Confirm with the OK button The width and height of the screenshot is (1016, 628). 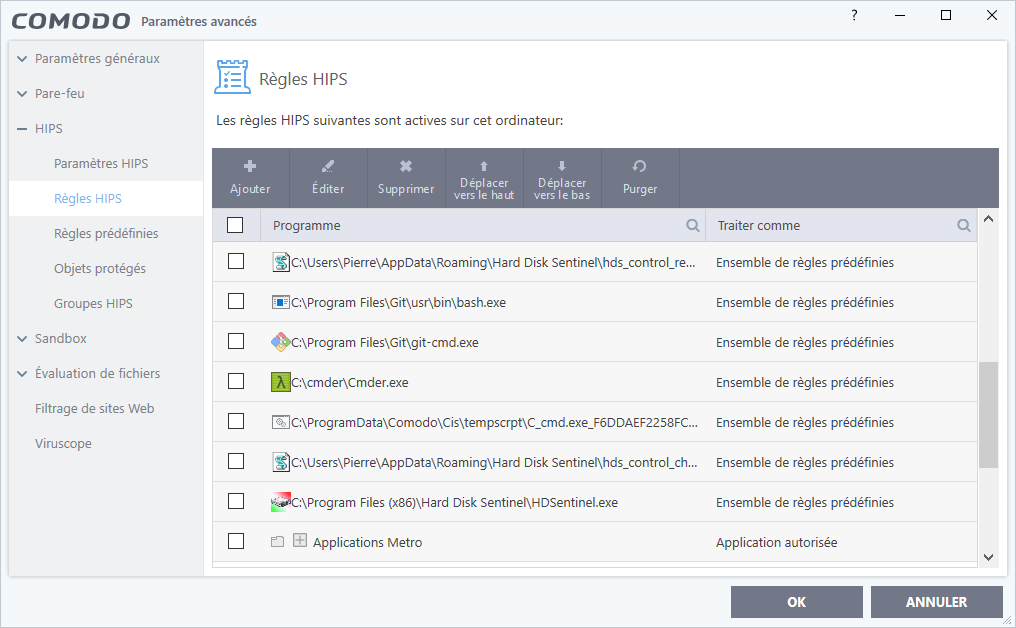pos(796,602)
